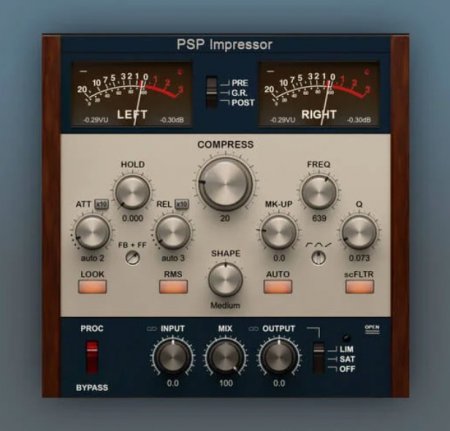Click the attack value auto 2

click(x=92, y=258)
